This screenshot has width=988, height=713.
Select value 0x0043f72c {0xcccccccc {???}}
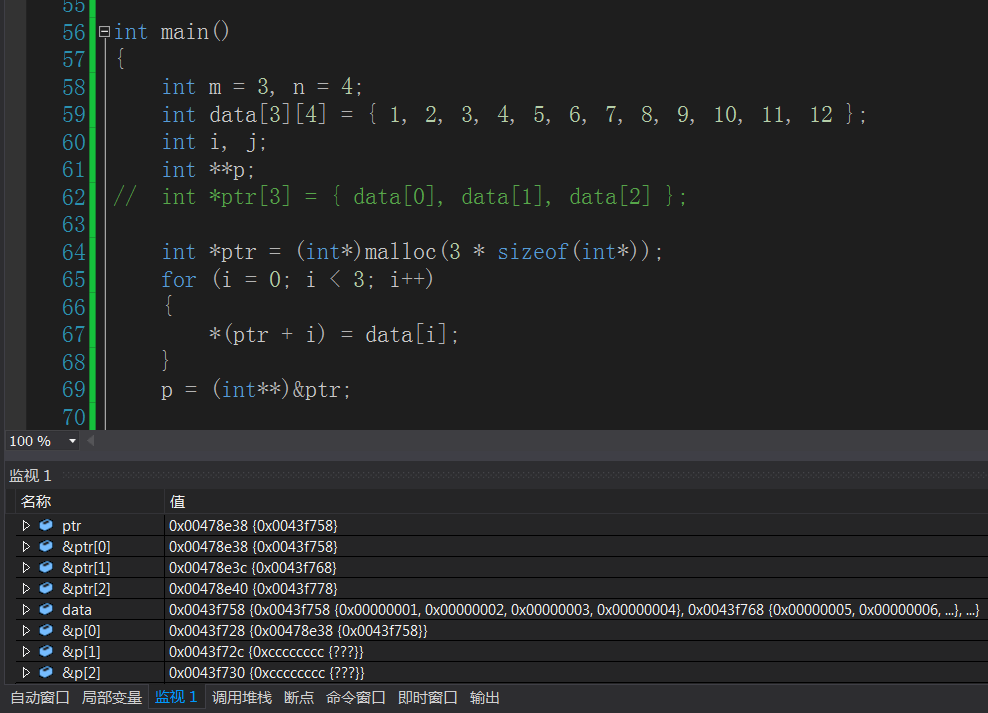point(266,651)
